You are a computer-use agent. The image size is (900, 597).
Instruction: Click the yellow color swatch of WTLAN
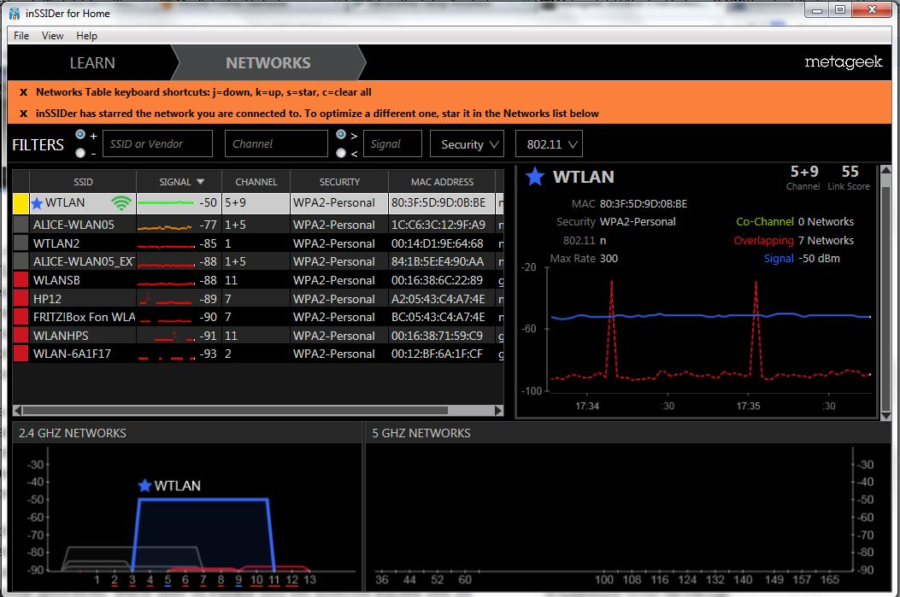[21, 203]
